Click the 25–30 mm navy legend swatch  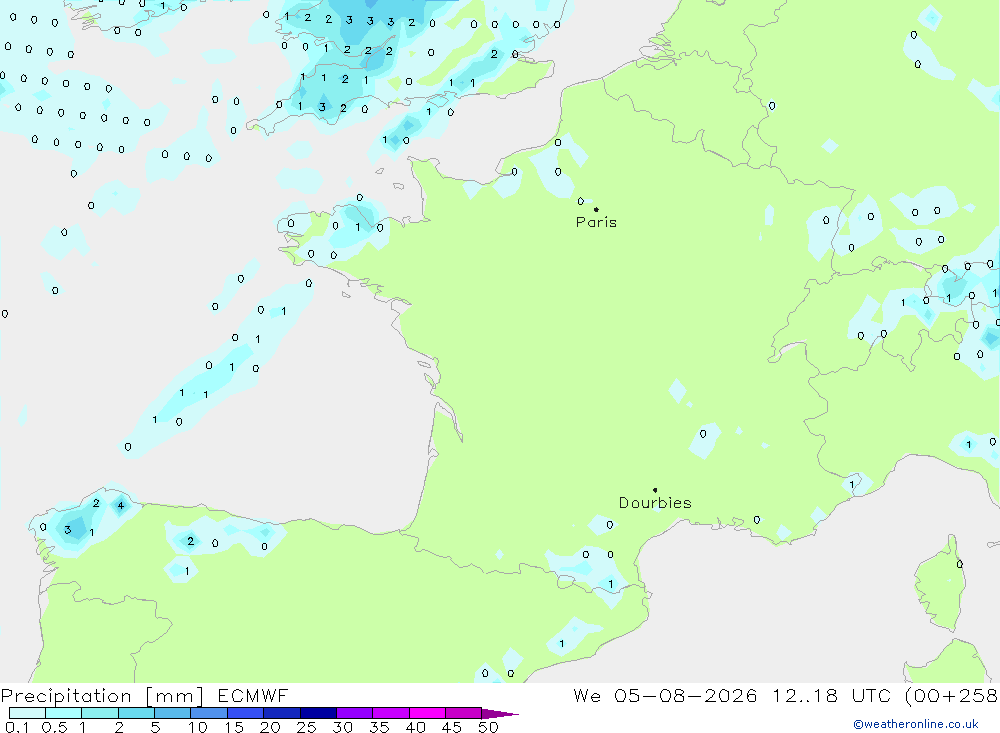click(318, 713)
